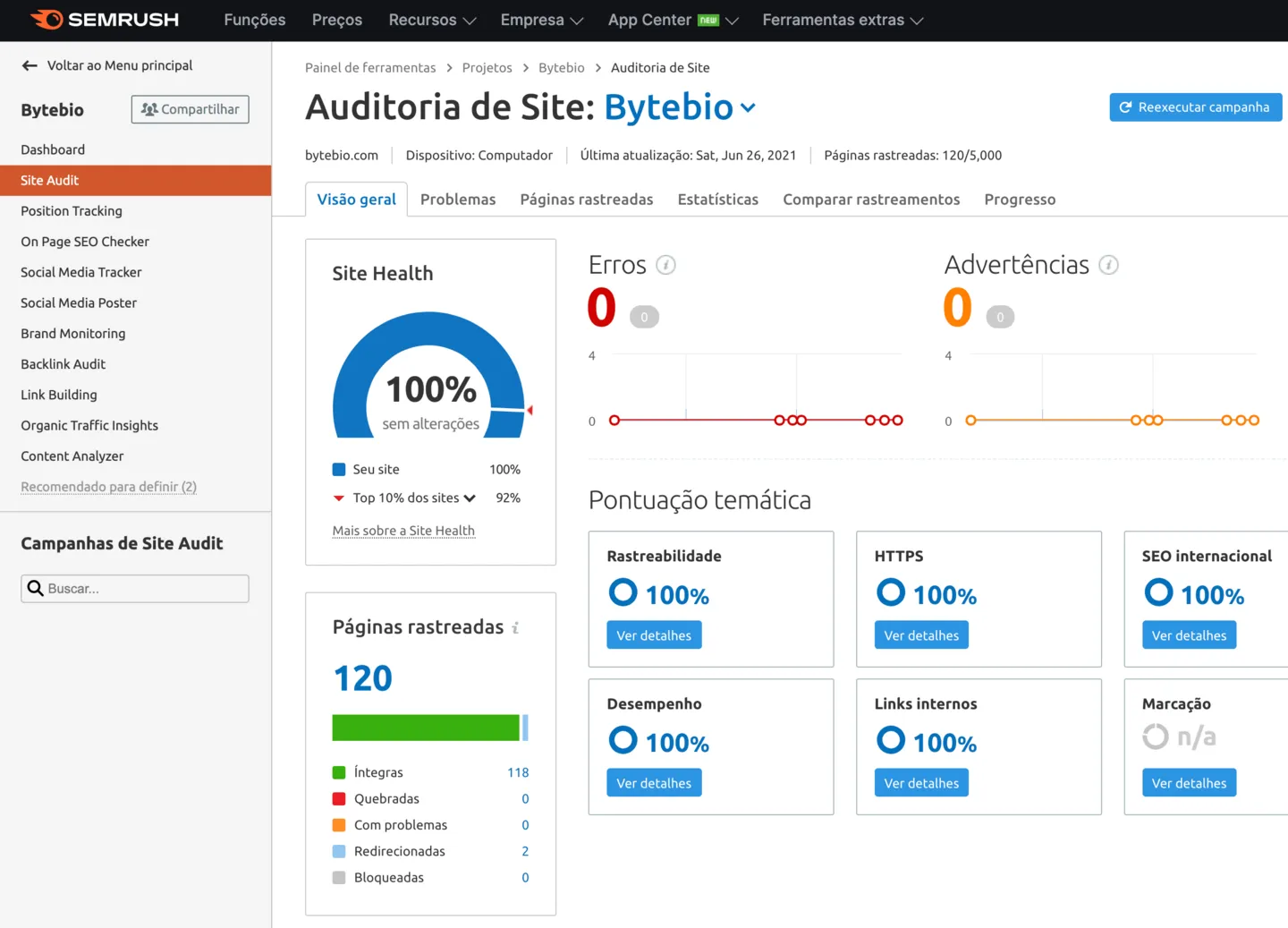Click the first data point in Erros chart
Image resolution: width=1288 pixels, height=928 pixels.
[614, 420]
